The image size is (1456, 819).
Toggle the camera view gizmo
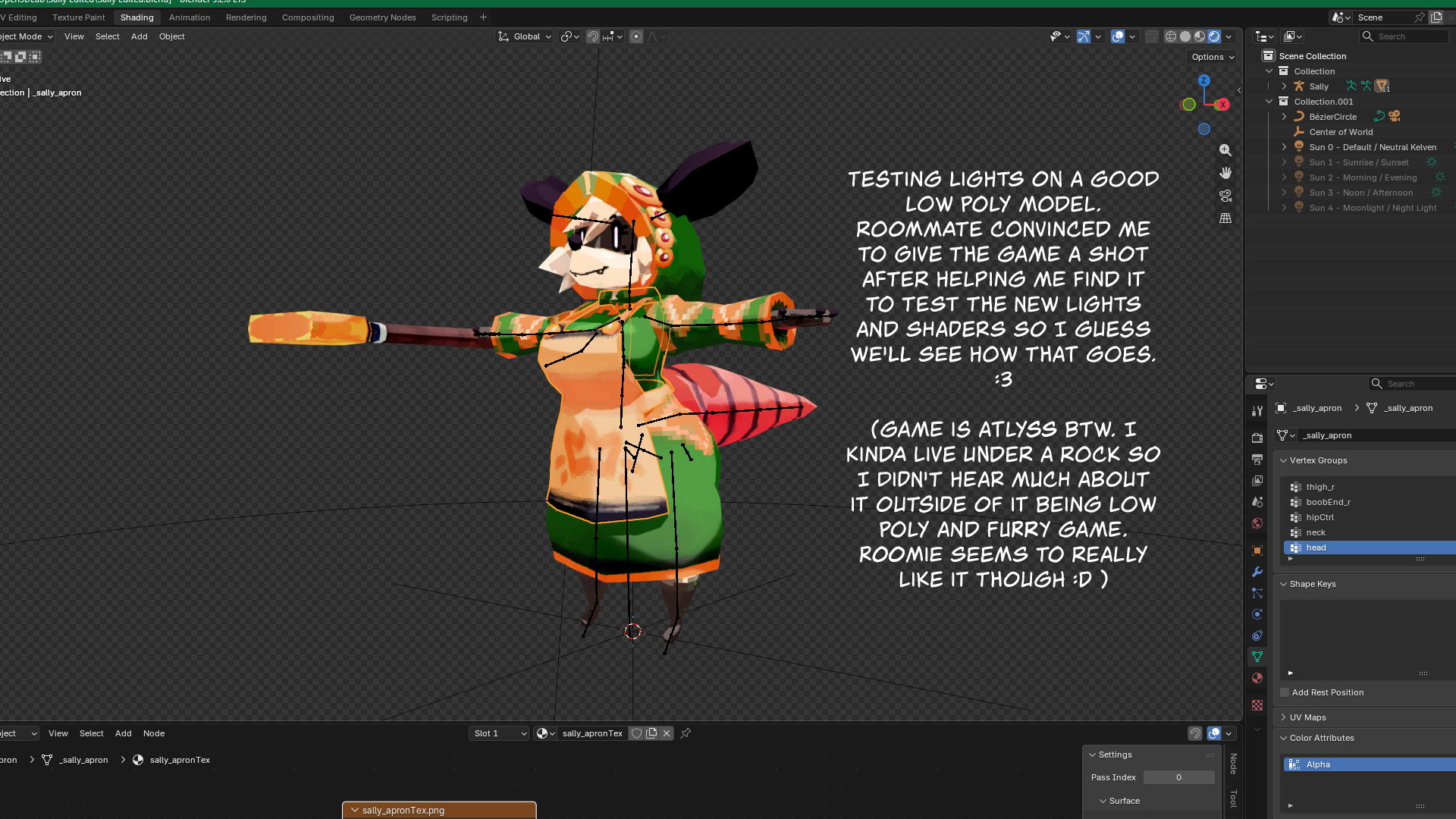coord(1225,196)
